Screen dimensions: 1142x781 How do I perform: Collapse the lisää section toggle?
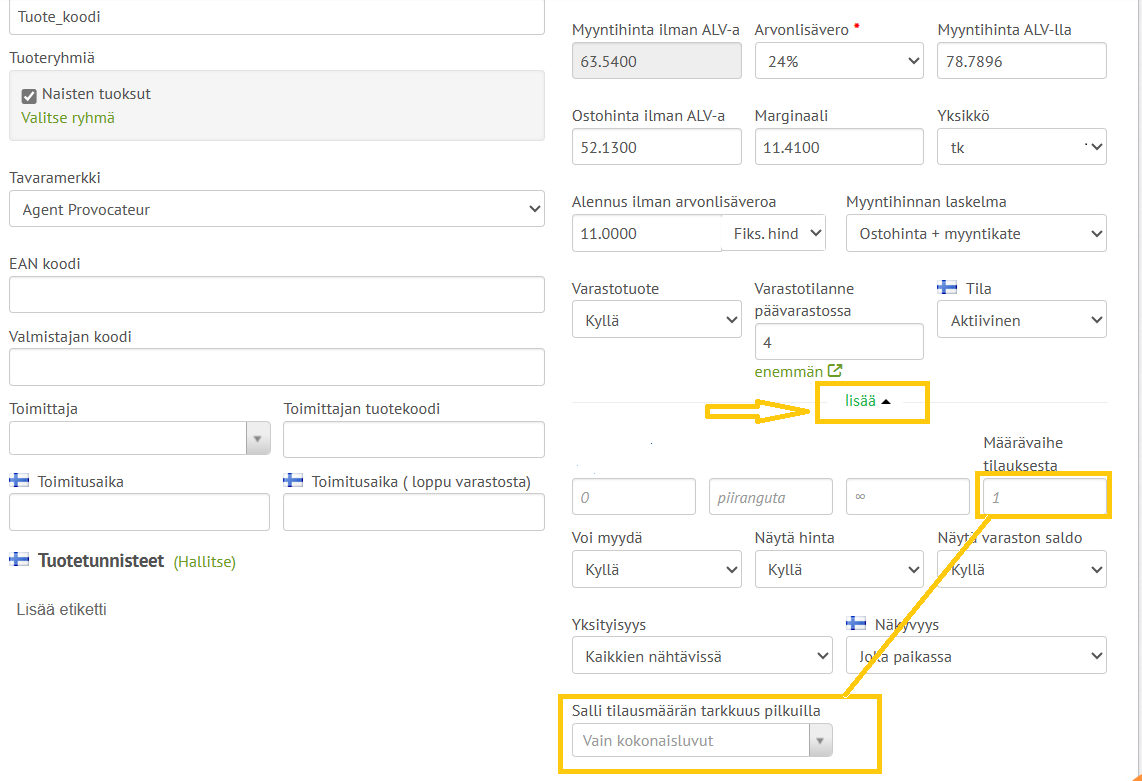[867, 401]
